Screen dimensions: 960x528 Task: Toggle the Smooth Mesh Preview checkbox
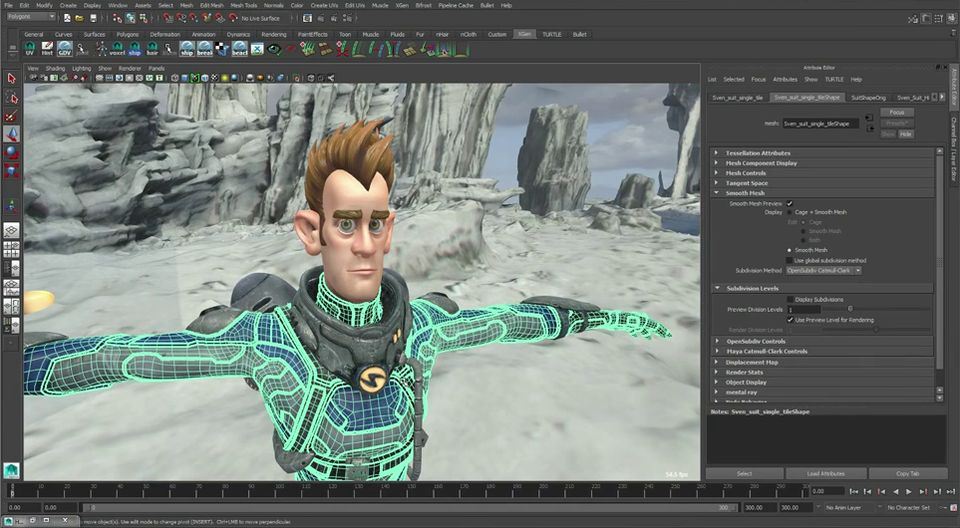click(789, 203)
